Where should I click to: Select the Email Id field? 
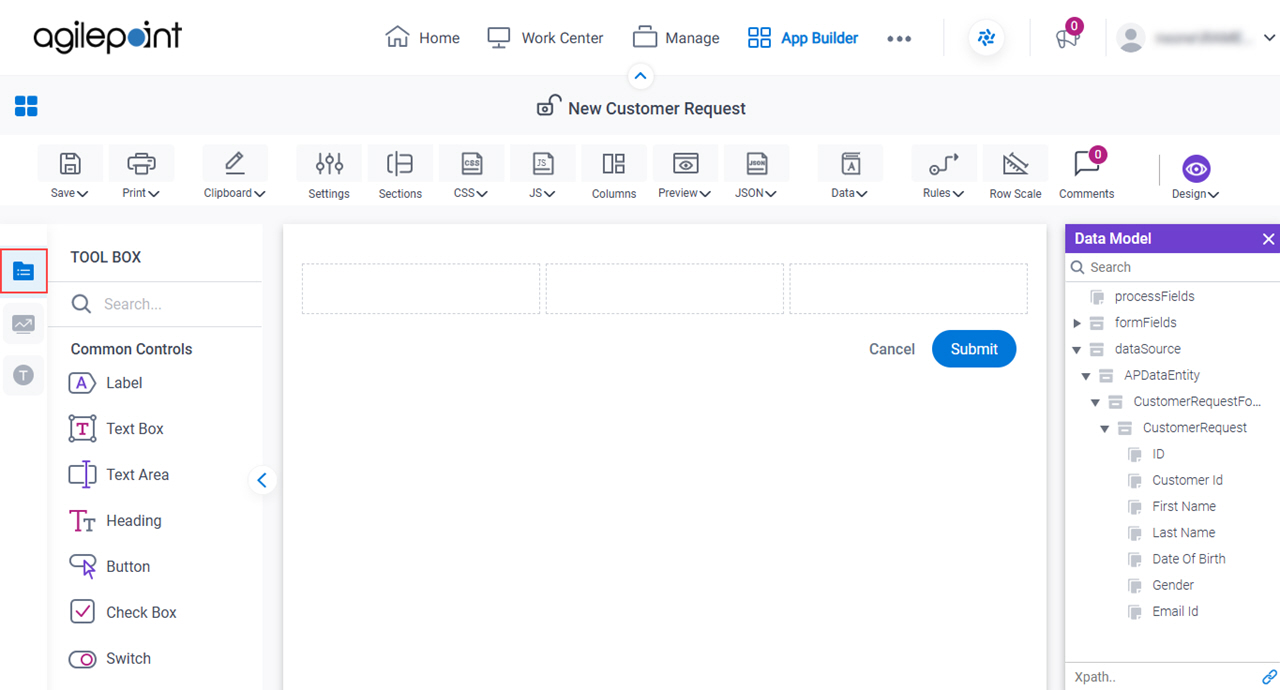coord(1175,611)
